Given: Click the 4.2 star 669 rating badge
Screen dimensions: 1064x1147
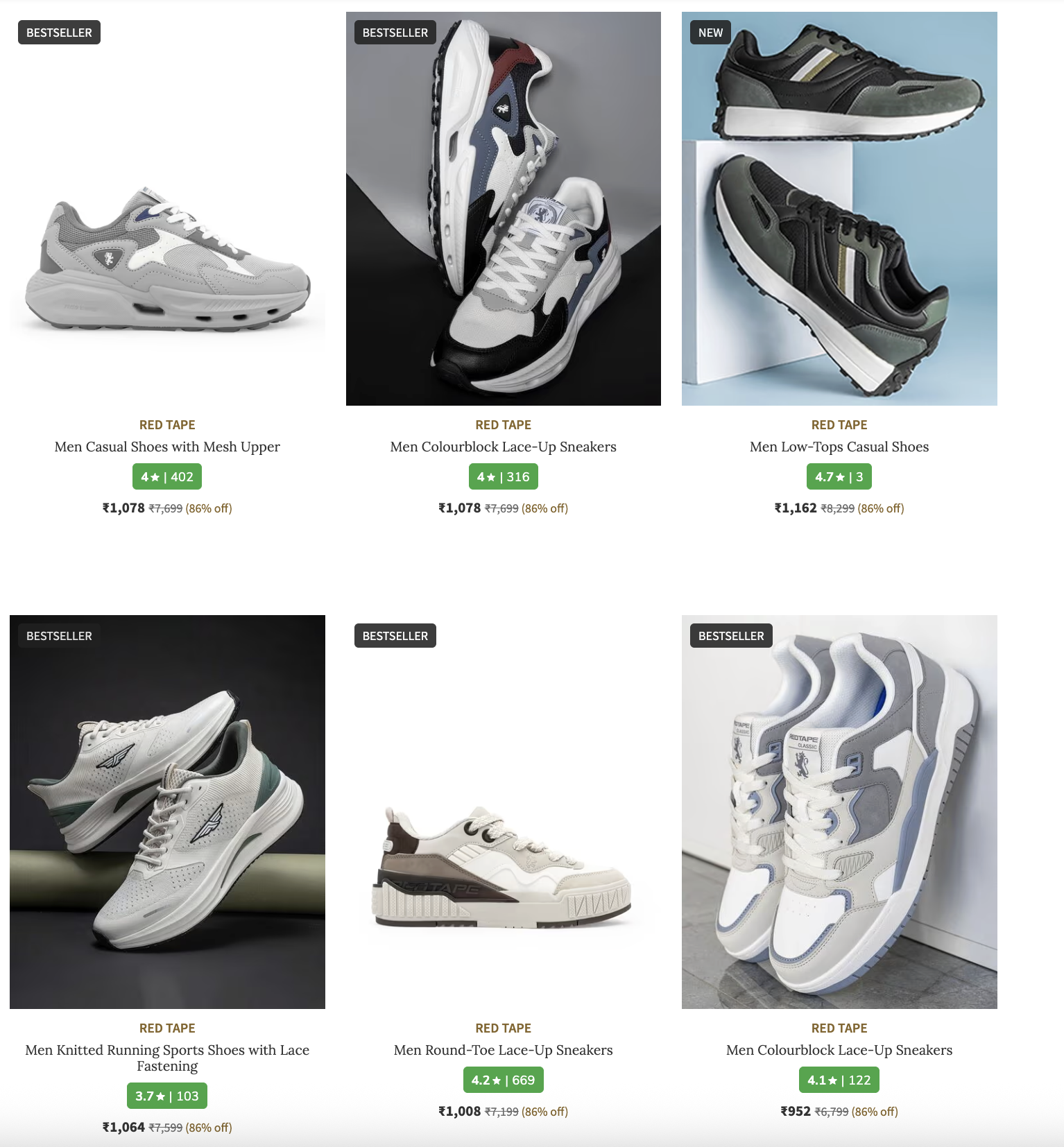Looking at the screenshot, I should [x=504, y=1080].
